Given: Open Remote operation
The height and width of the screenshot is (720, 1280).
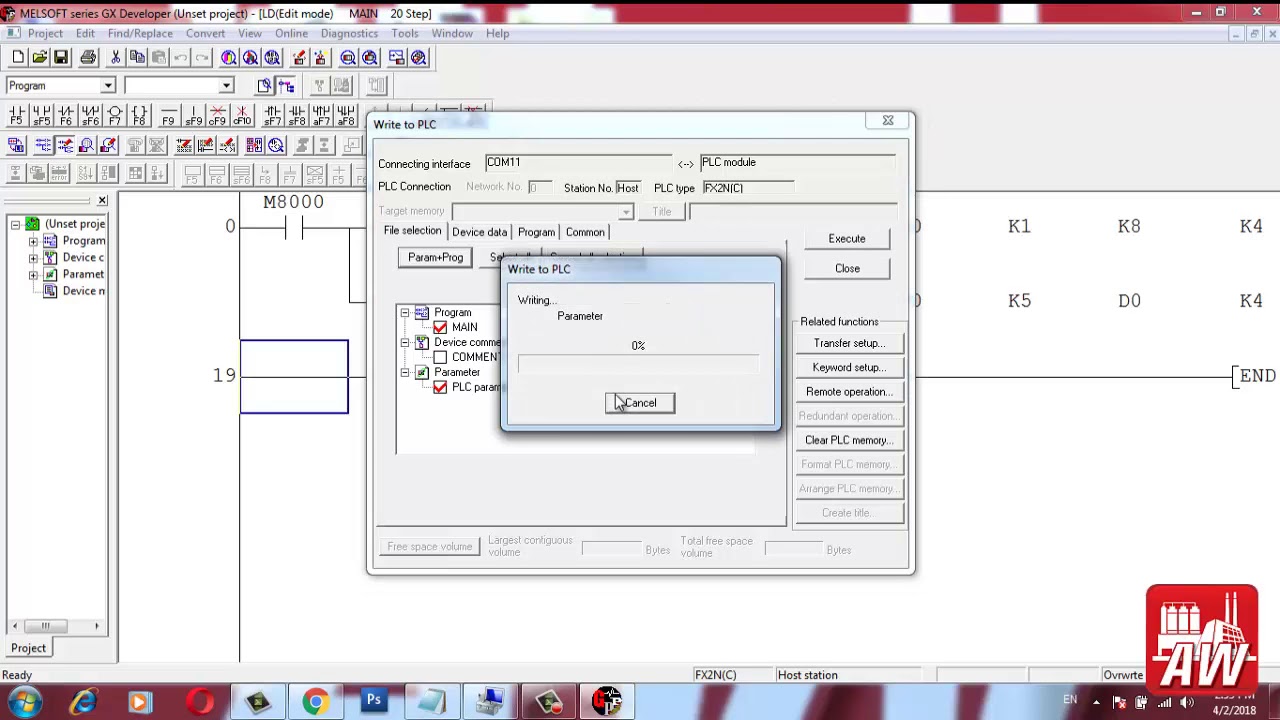Looking at the screenshot, I should coord(849,392).
